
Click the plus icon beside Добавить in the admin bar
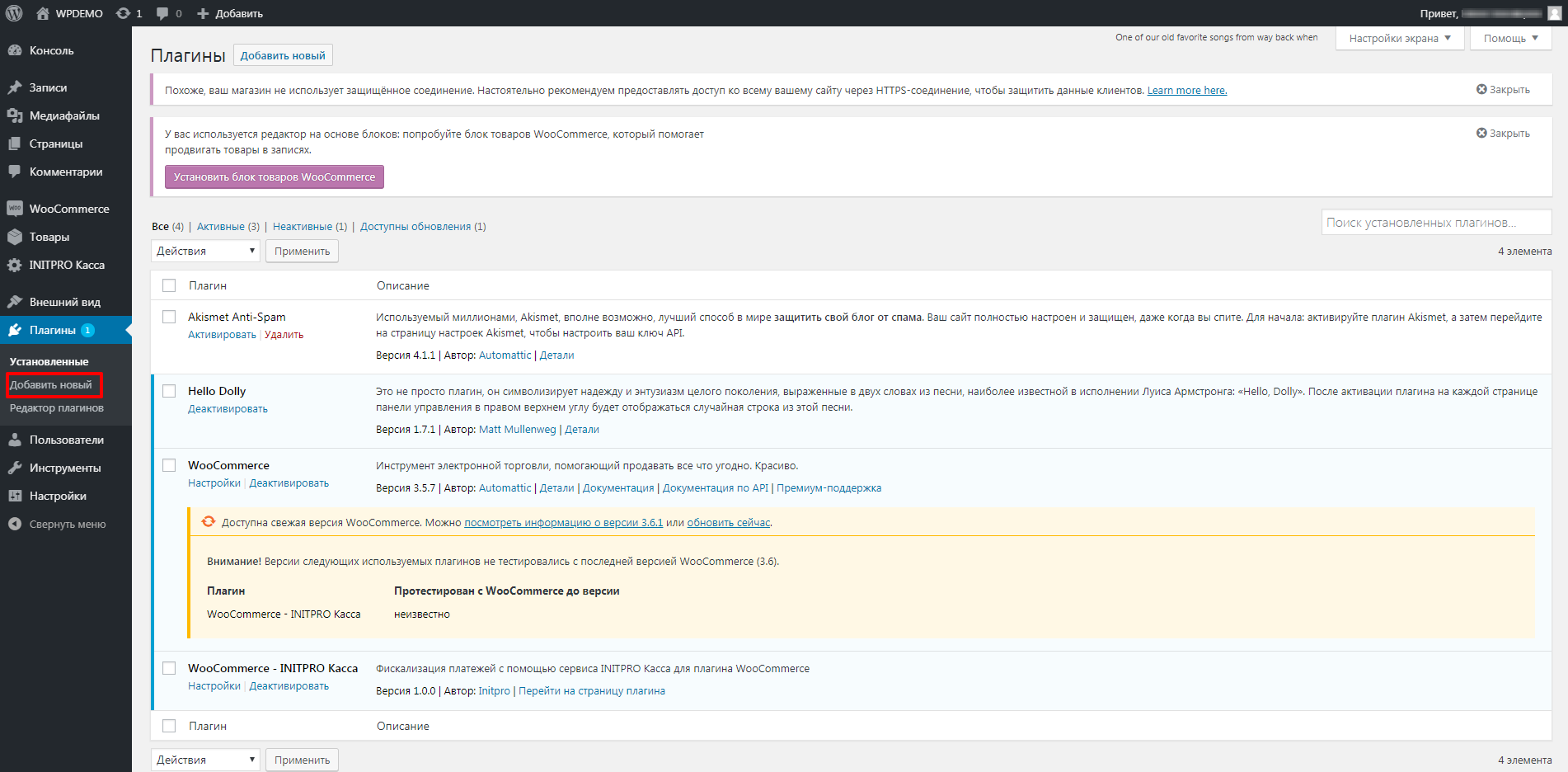click(203, 13)
